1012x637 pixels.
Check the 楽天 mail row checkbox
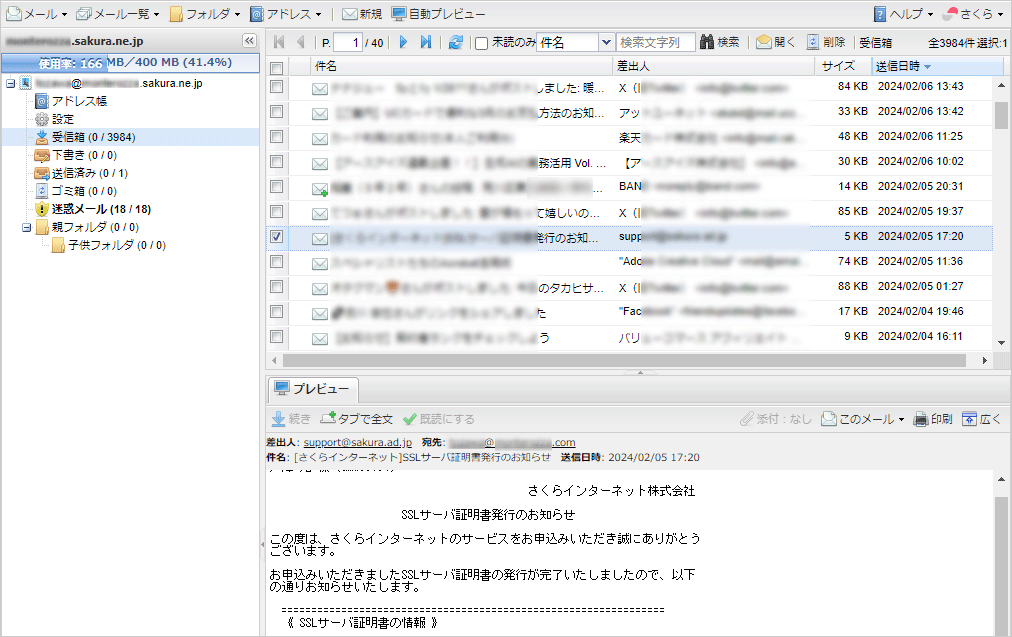point(276,137)
